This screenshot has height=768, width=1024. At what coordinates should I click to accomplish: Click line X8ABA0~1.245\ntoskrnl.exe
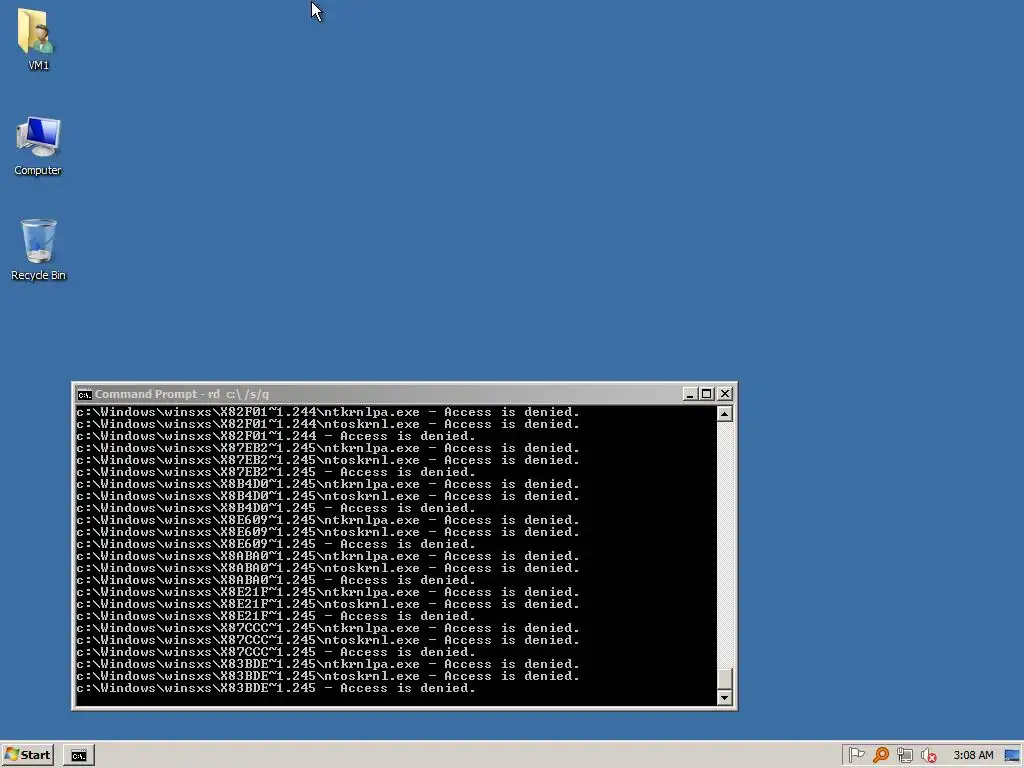[x=328, y=568]
